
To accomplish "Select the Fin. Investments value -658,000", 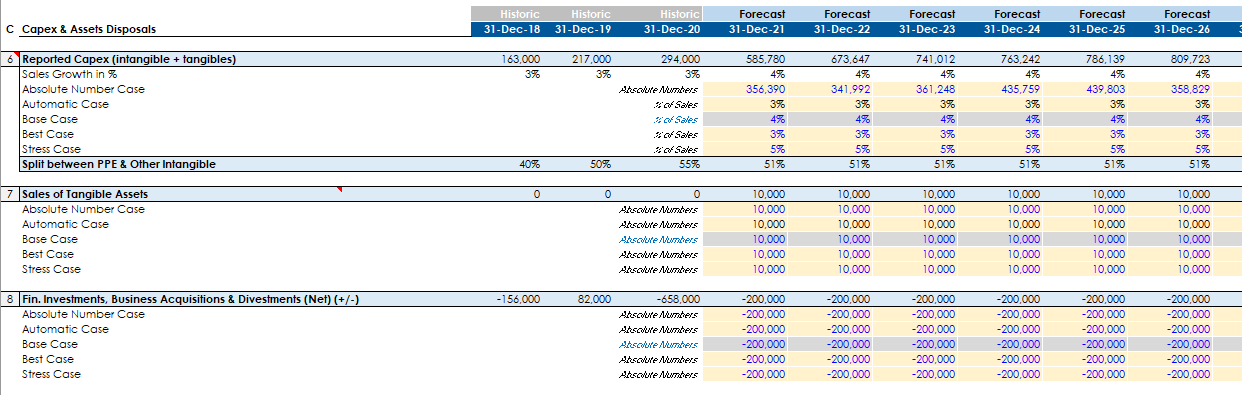I will 678,299.
